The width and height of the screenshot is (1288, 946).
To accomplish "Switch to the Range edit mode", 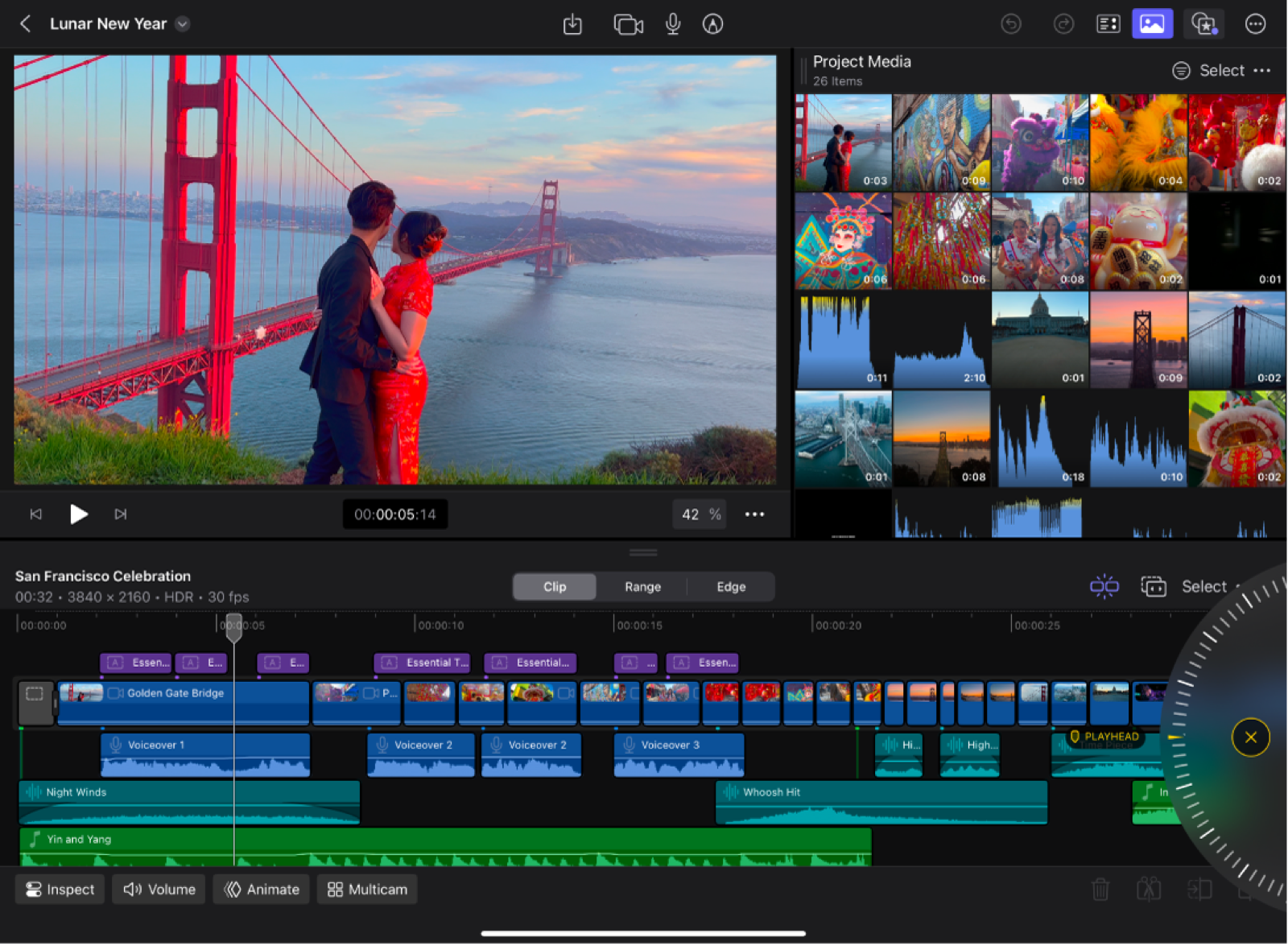I will (x=642, y=586).
